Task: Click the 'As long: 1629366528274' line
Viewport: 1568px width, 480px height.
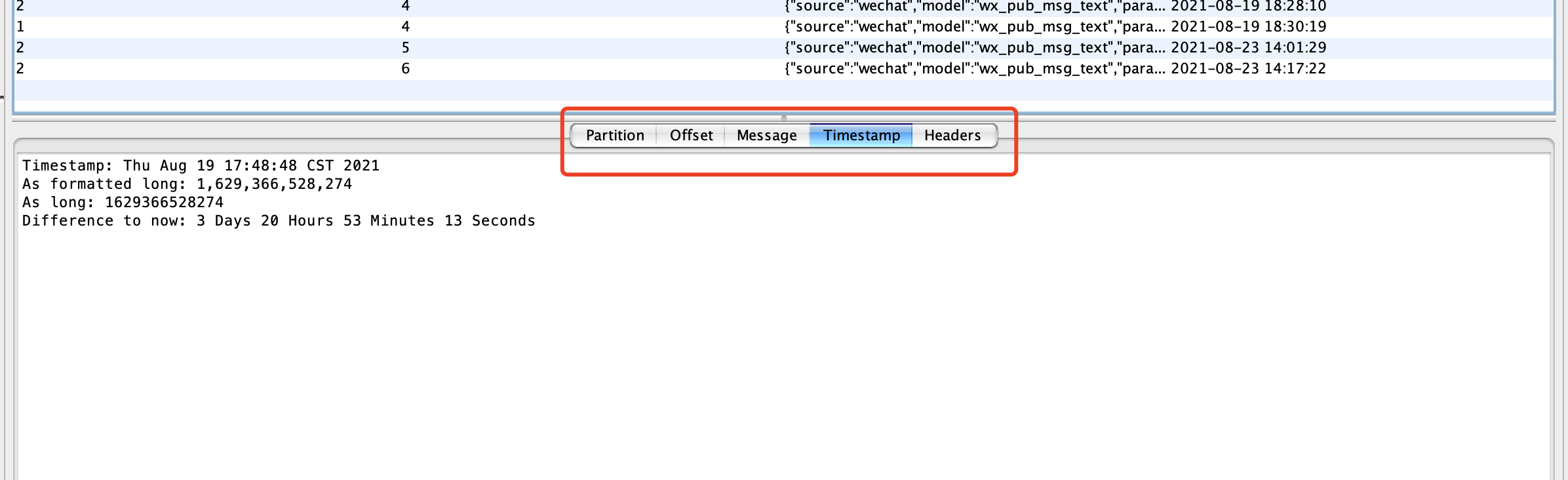Action: tap(123, 203)
